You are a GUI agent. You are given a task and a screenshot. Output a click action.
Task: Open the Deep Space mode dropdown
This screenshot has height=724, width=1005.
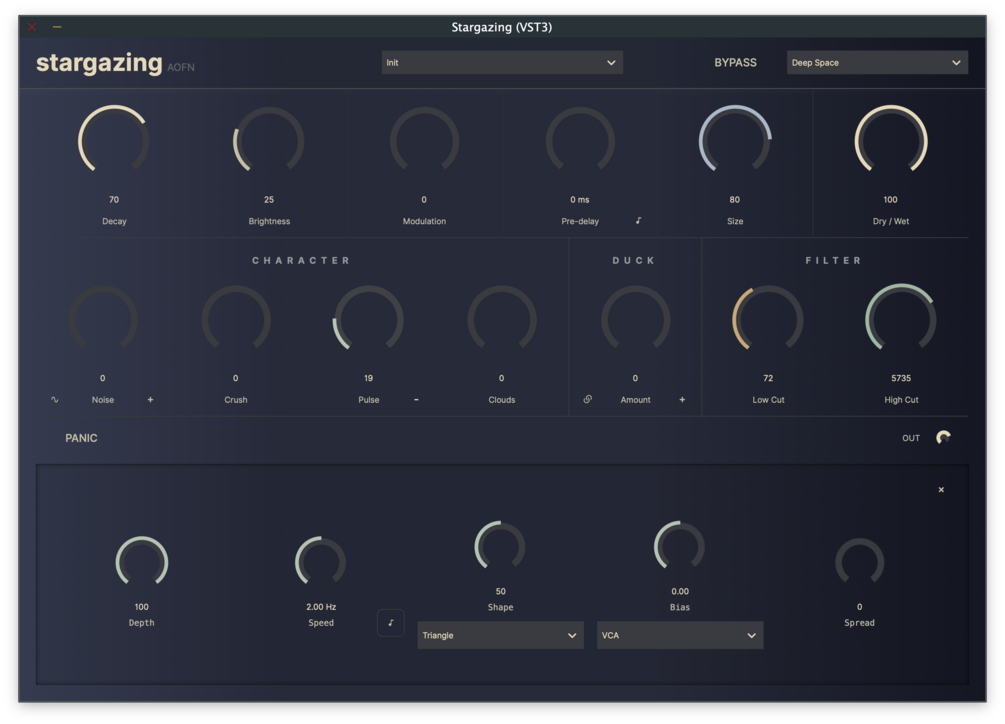click(877, 63)
